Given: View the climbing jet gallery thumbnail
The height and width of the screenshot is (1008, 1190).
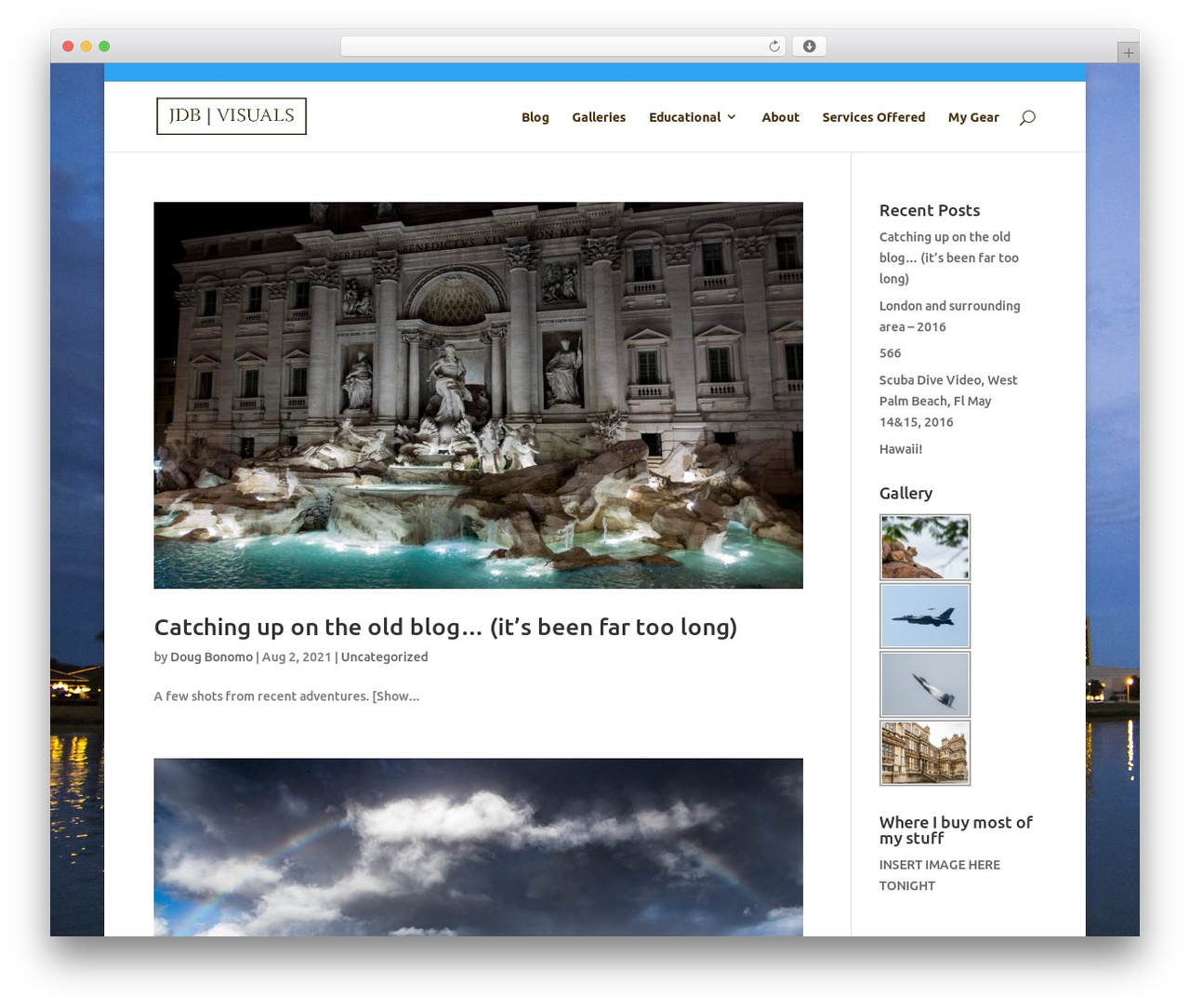Looking at the screenshot, I should (x=925, y=684).
